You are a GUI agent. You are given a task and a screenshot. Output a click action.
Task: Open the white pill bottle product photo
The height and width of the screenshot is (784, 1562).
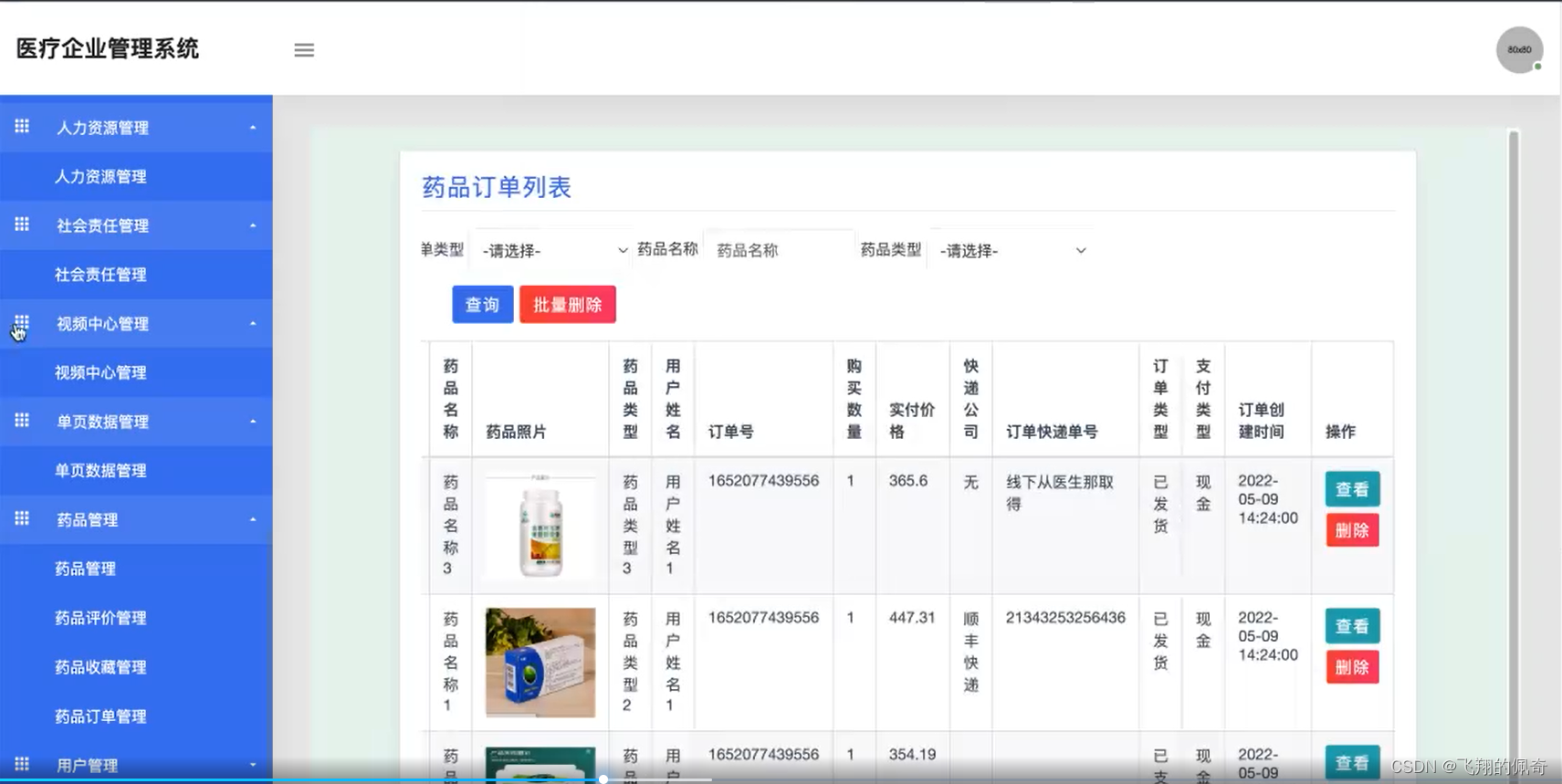(x=540, y=527)
